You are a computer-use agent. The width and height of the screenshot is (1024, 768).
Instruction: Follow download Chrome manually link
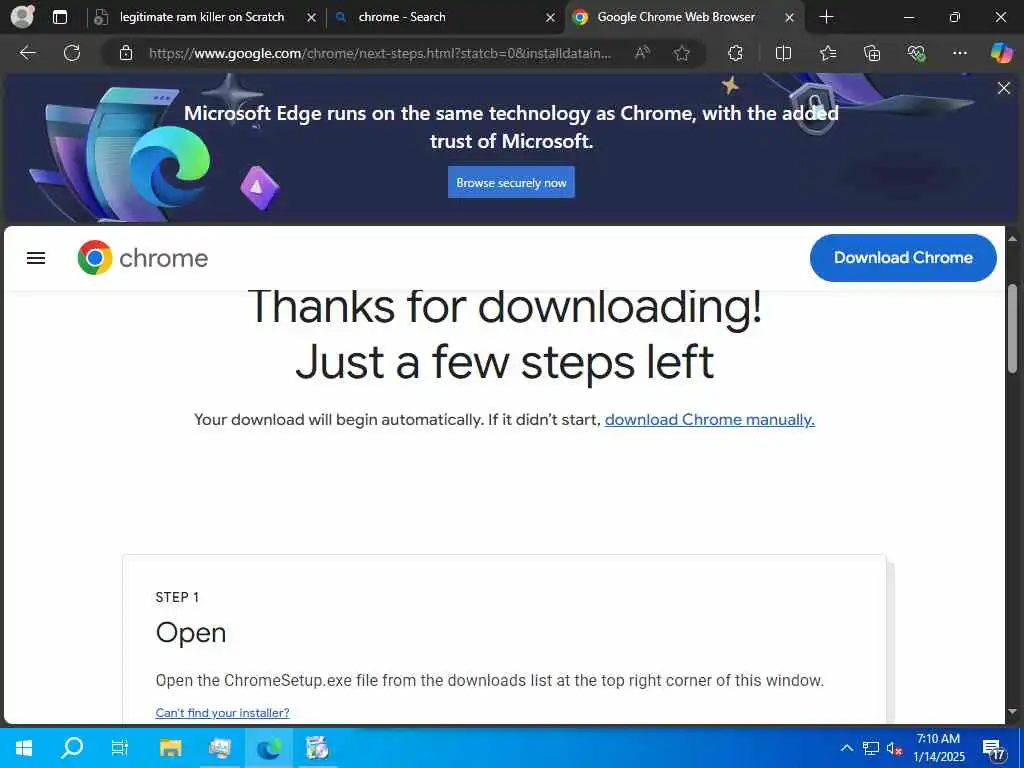(x=710, y=420)
